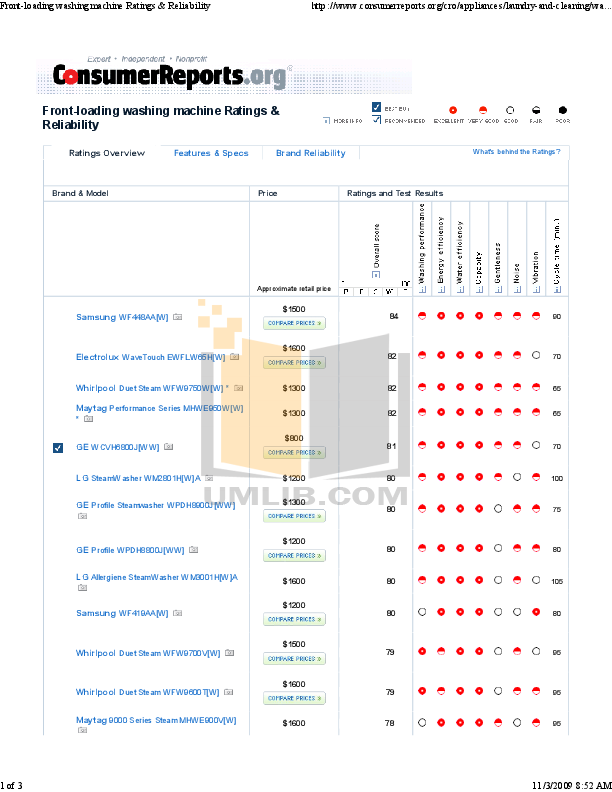Screen dimensions: 612x792
Task: Click the Poor rating symbol in the legend
Action: pyautogui.click(x=563, y=110)
